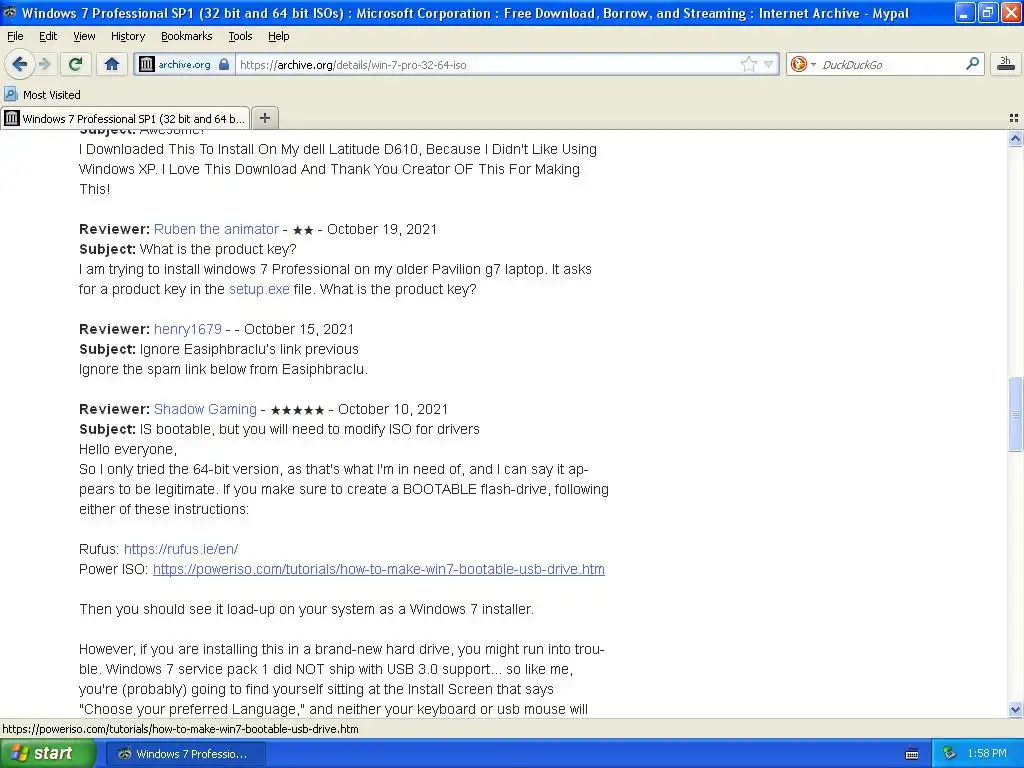Open the setup.exe link
This screenshot has width=1024, height=768.
[259, 289]
